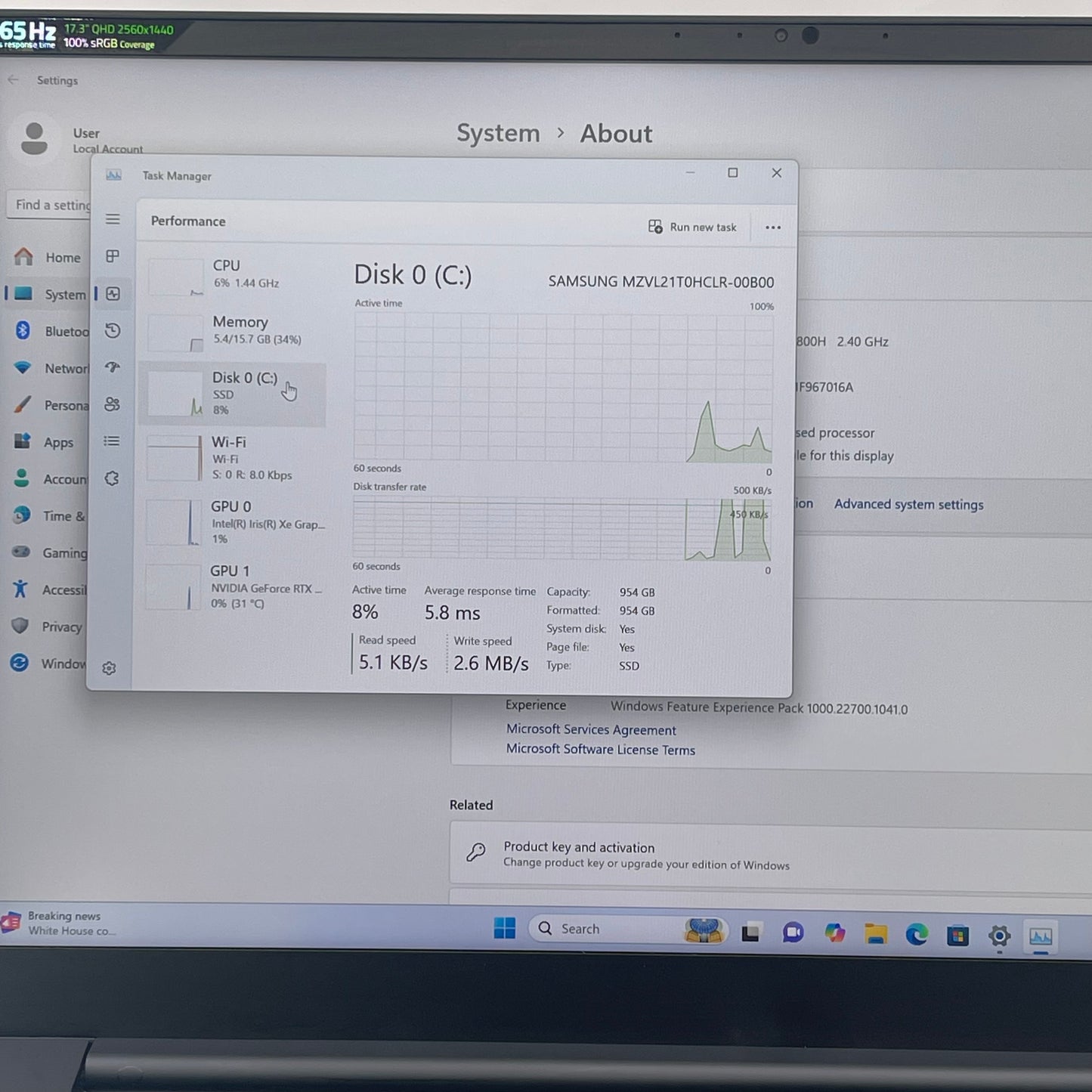Select Wi-Fi in the performance list
1092x1092 pixels.
click(234, 458)
